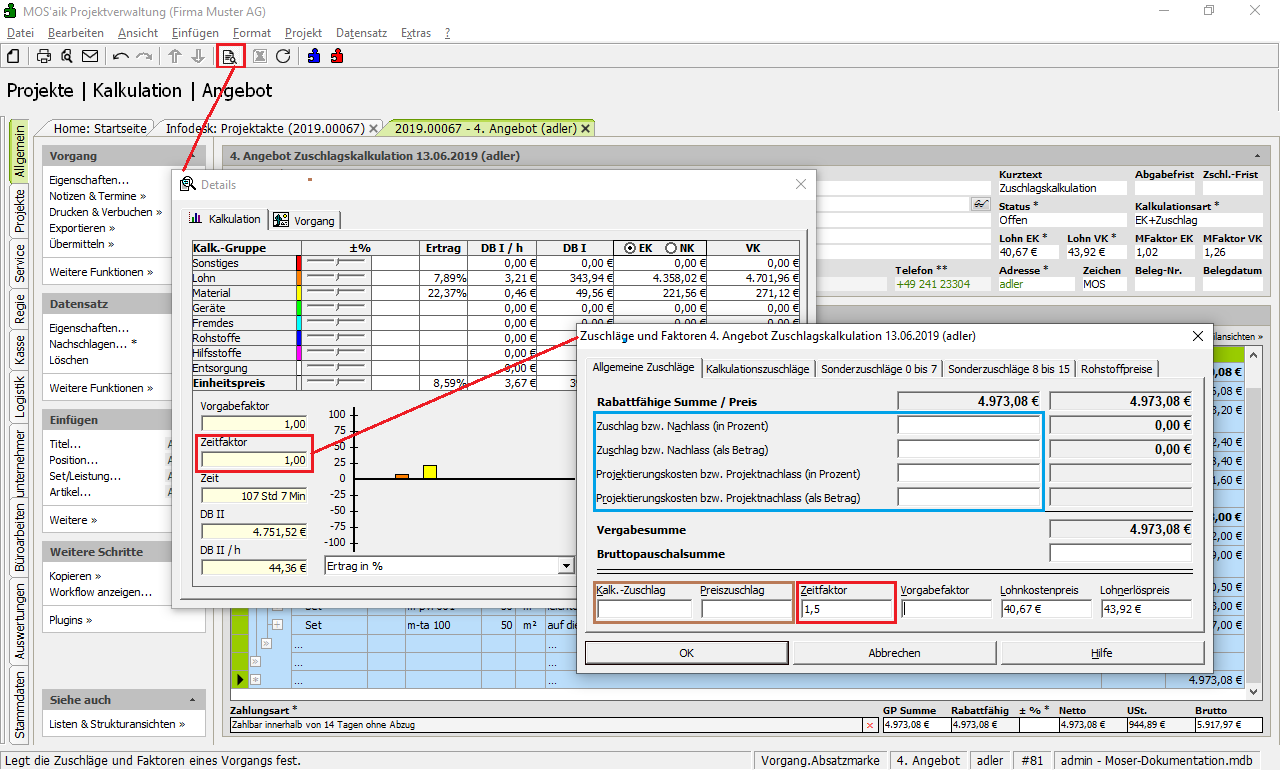1280x770 pixels.
Task: Switch to the Kalkulationszuschläge tab
Action: [x=757, y=369]
